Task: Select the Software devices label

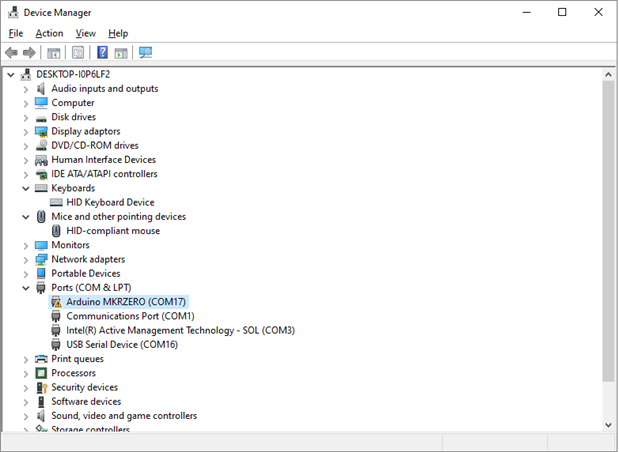Action: (86, 401)
